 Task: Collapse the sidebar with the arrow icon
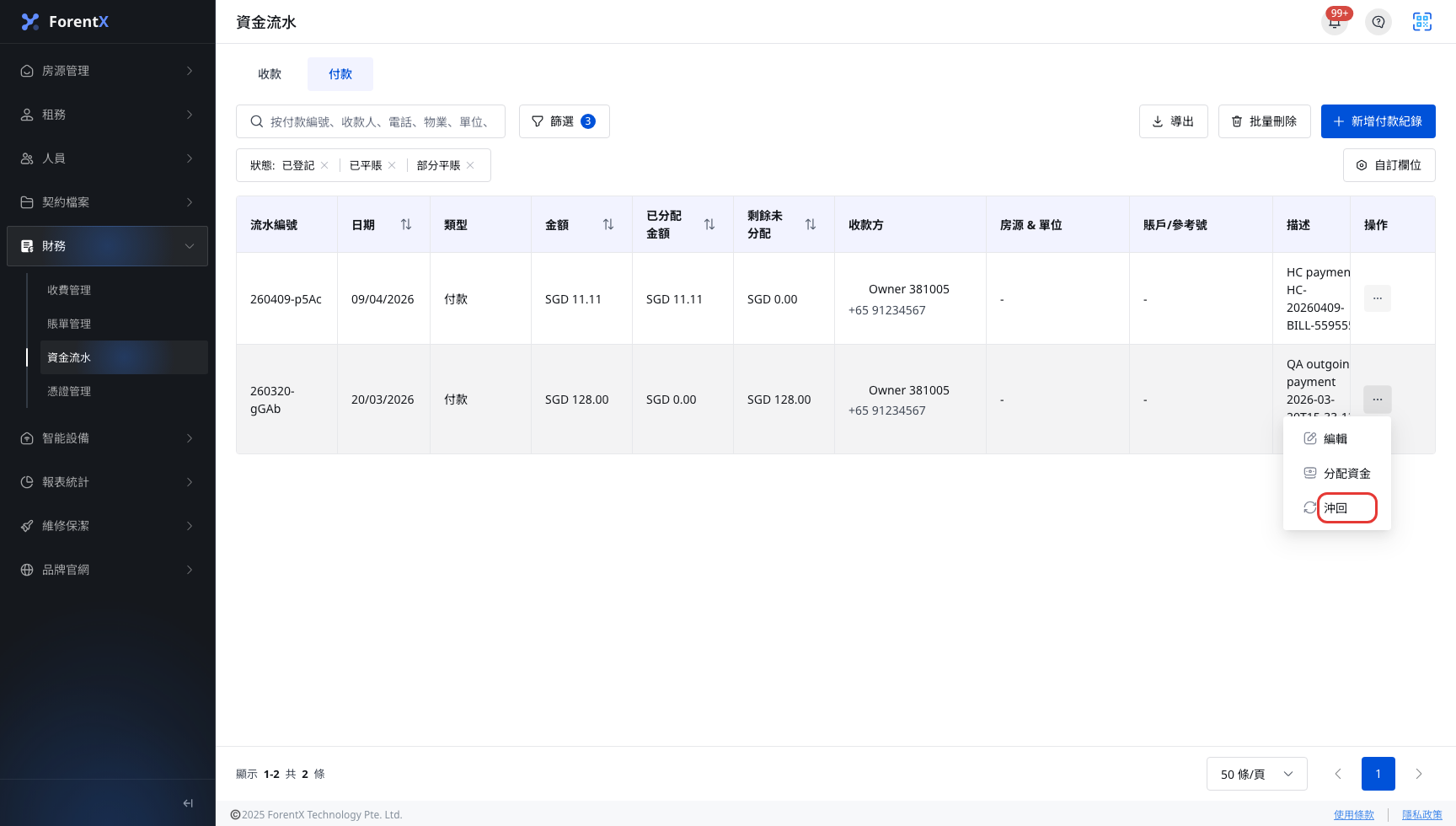coord(188,803)
